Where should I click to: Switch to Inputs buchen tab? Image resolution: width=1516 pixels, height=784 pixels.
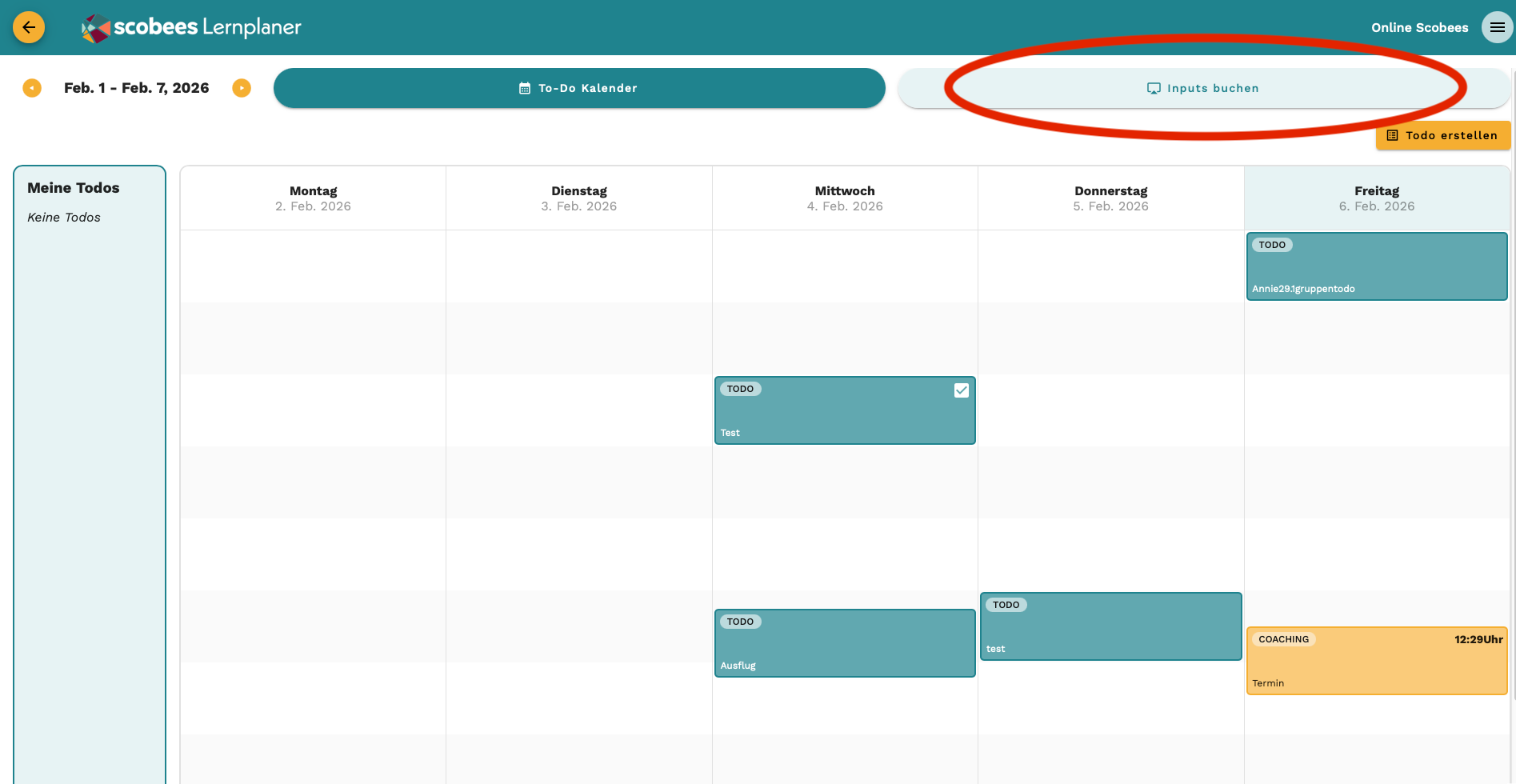coord(1203,88)
